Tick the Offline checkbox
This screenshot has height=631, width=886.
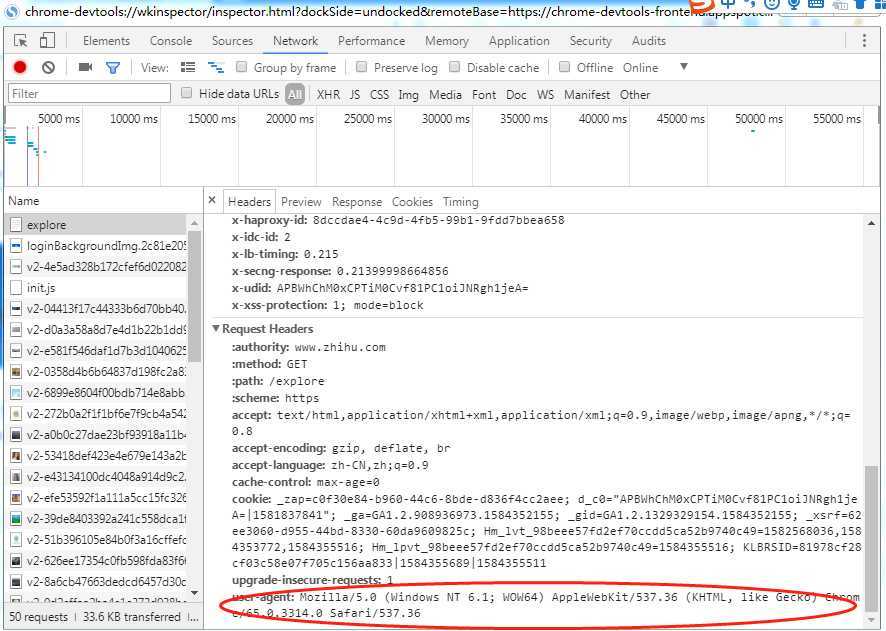click(564, 67)
